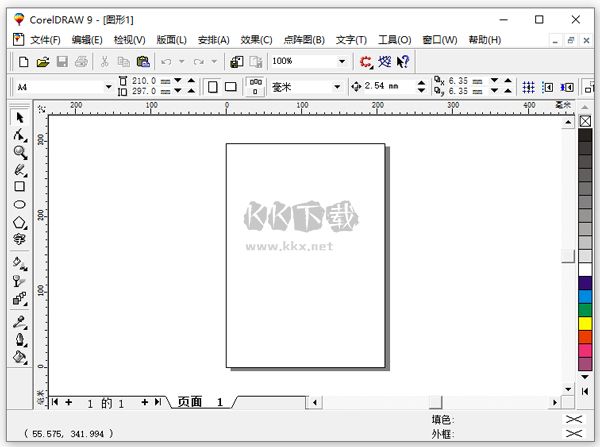Toggle the set default or current page layout button
Viewport: 600px width, 447px height.
[x=255, y=87]
